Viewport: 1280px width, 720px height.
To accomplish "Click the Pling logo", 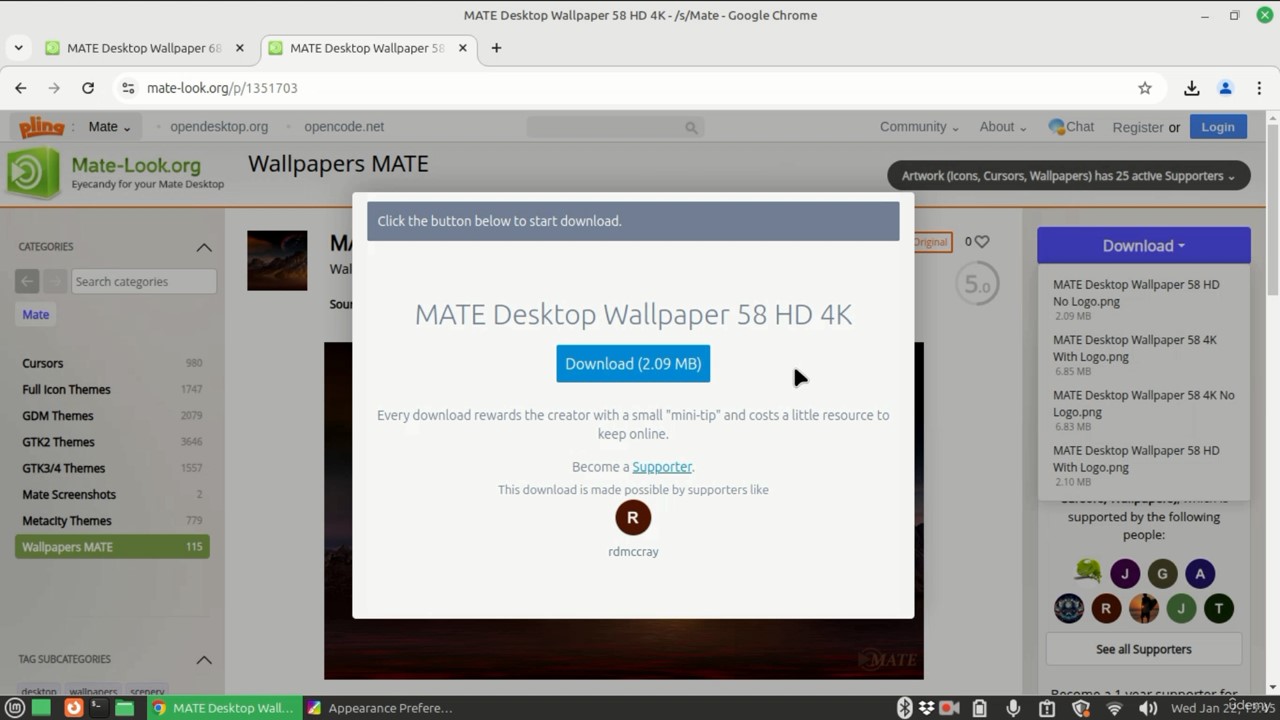I will click(42, 127).
